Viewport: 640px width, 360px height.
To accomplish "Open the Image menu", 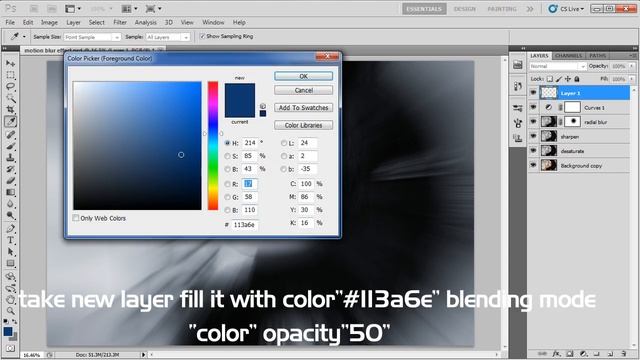I will (x=49, y=22).
